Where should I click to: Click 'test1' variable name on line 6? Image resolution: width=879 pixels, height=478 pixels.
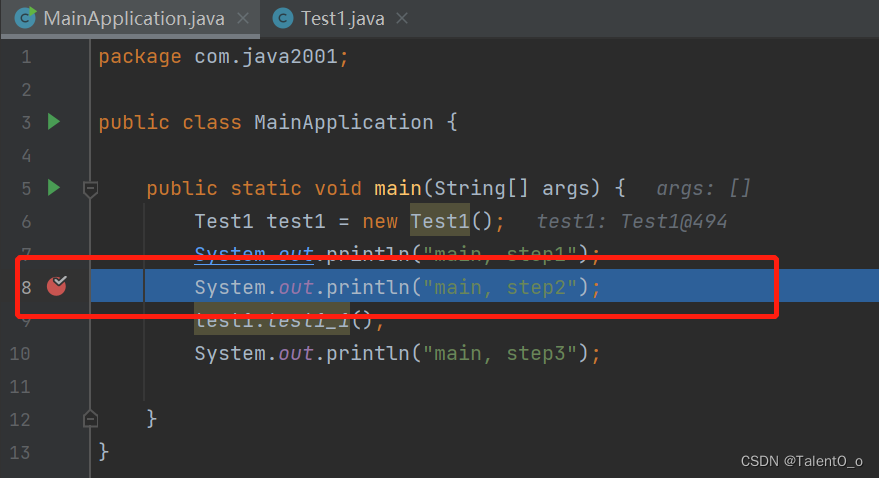[x=295, y=221]
